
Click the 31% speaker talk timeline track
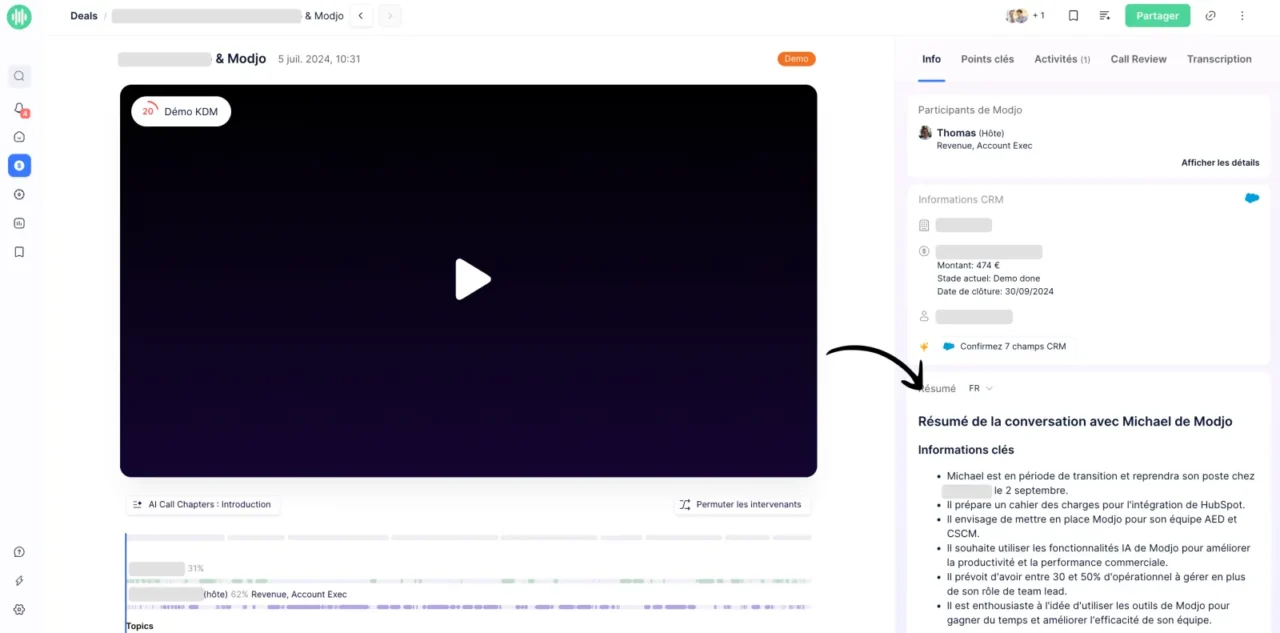pos(469,580)
